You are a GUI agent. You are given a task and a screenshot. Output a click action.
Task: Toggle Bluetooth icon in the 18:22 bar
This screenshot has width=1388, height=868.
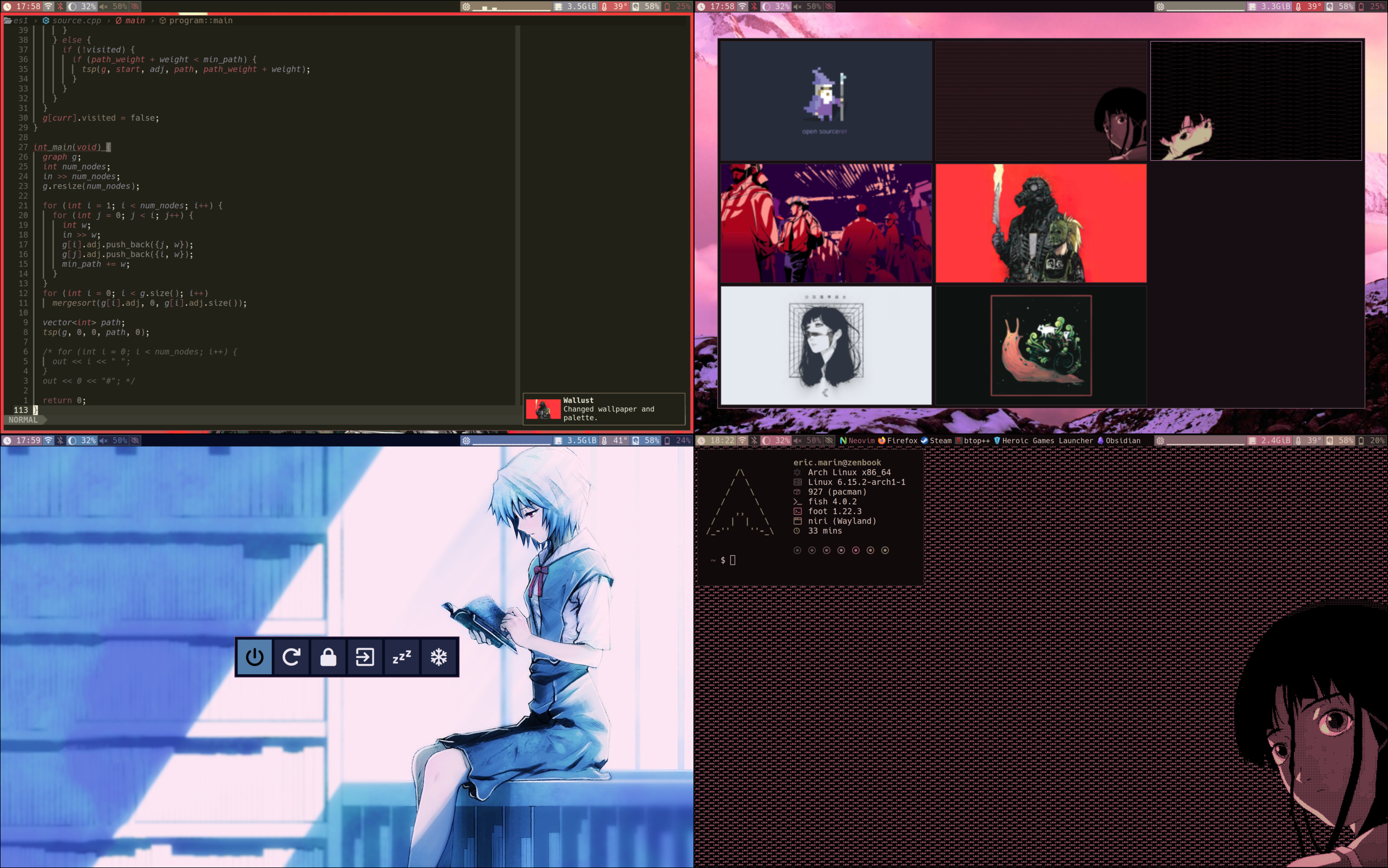point(754,440)
